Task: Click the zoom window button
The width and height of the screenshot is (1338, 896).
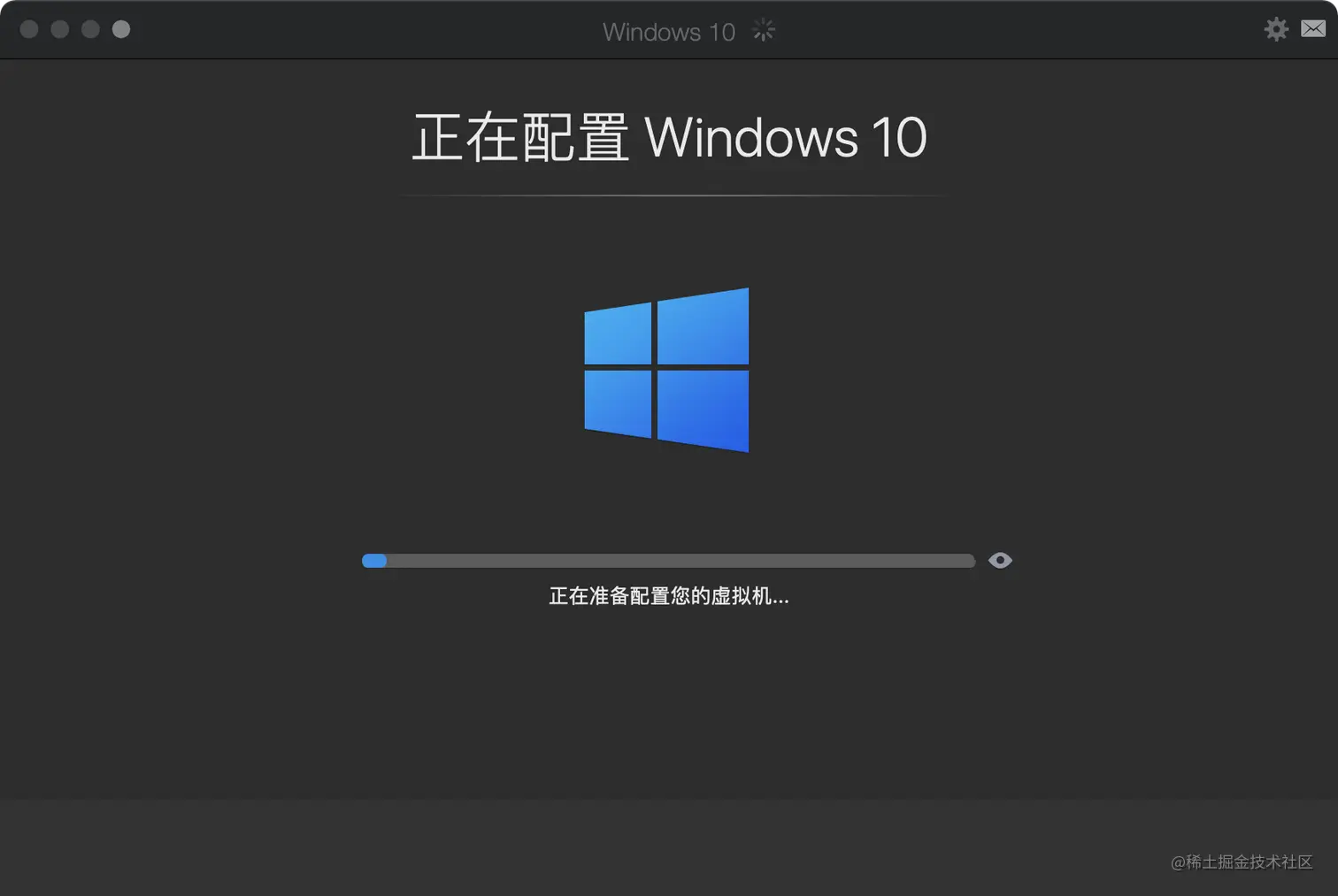Action: point(90,29)
